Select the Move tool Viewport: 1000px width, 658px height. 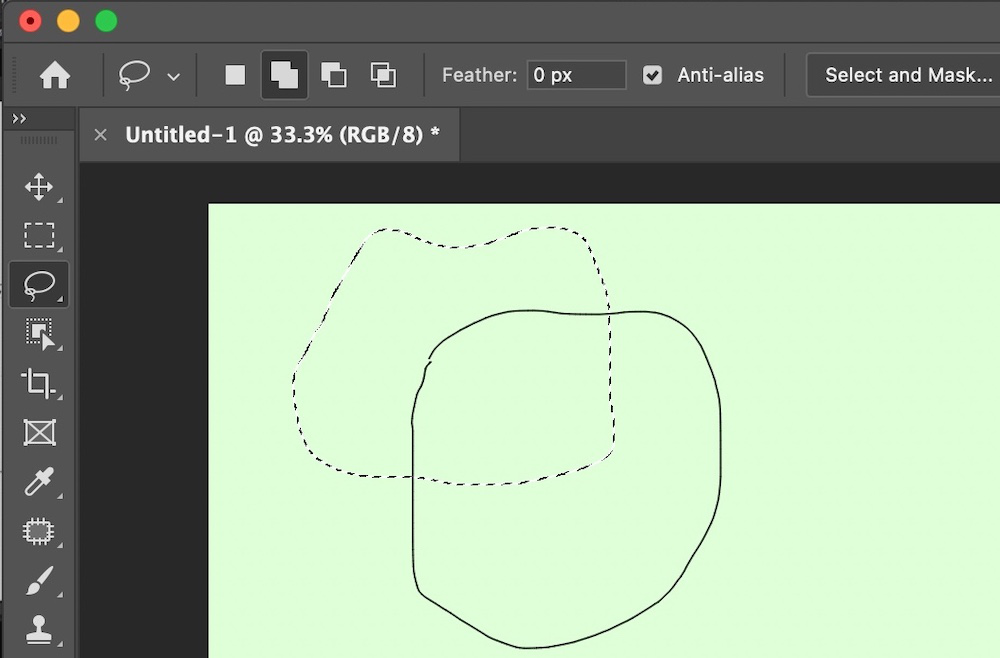pyautogui.click(x=39, y=187)
